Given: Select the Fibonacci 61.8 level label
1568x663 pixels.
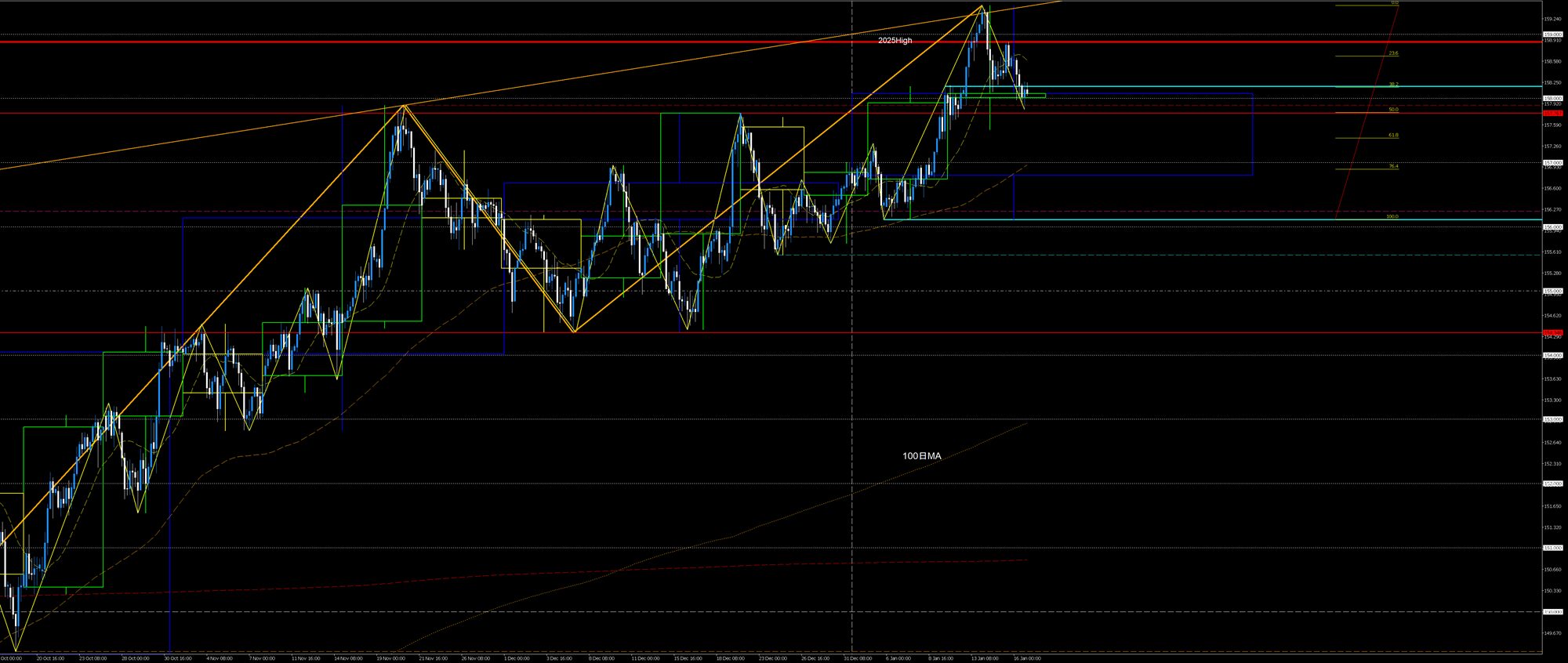Looking at the screenshot, I should click(1393, 135).
